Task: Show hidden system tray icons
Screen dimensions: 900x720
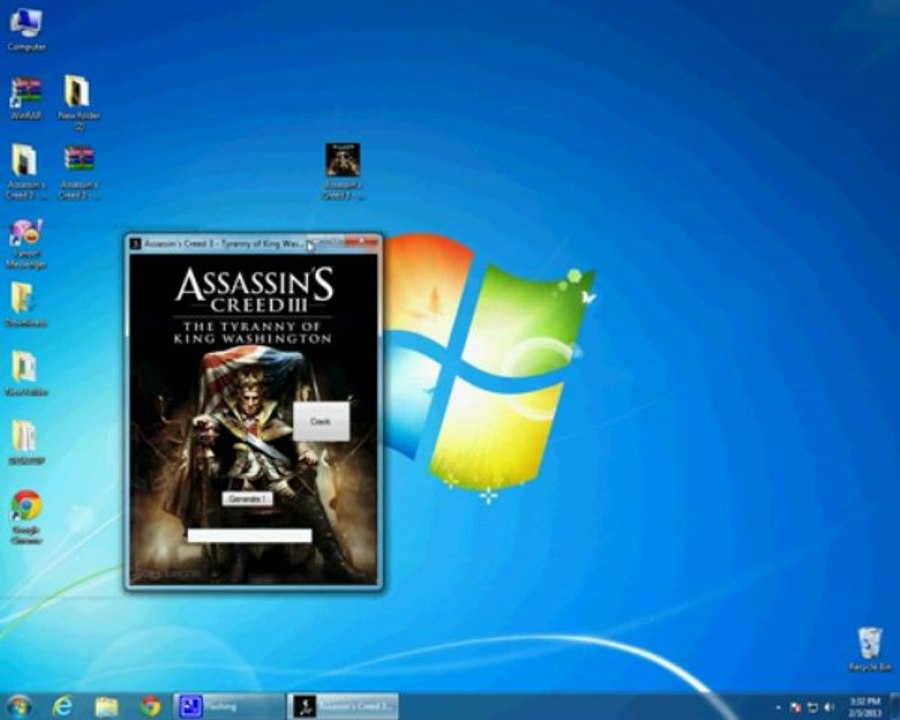Action: tap(778, 707)
